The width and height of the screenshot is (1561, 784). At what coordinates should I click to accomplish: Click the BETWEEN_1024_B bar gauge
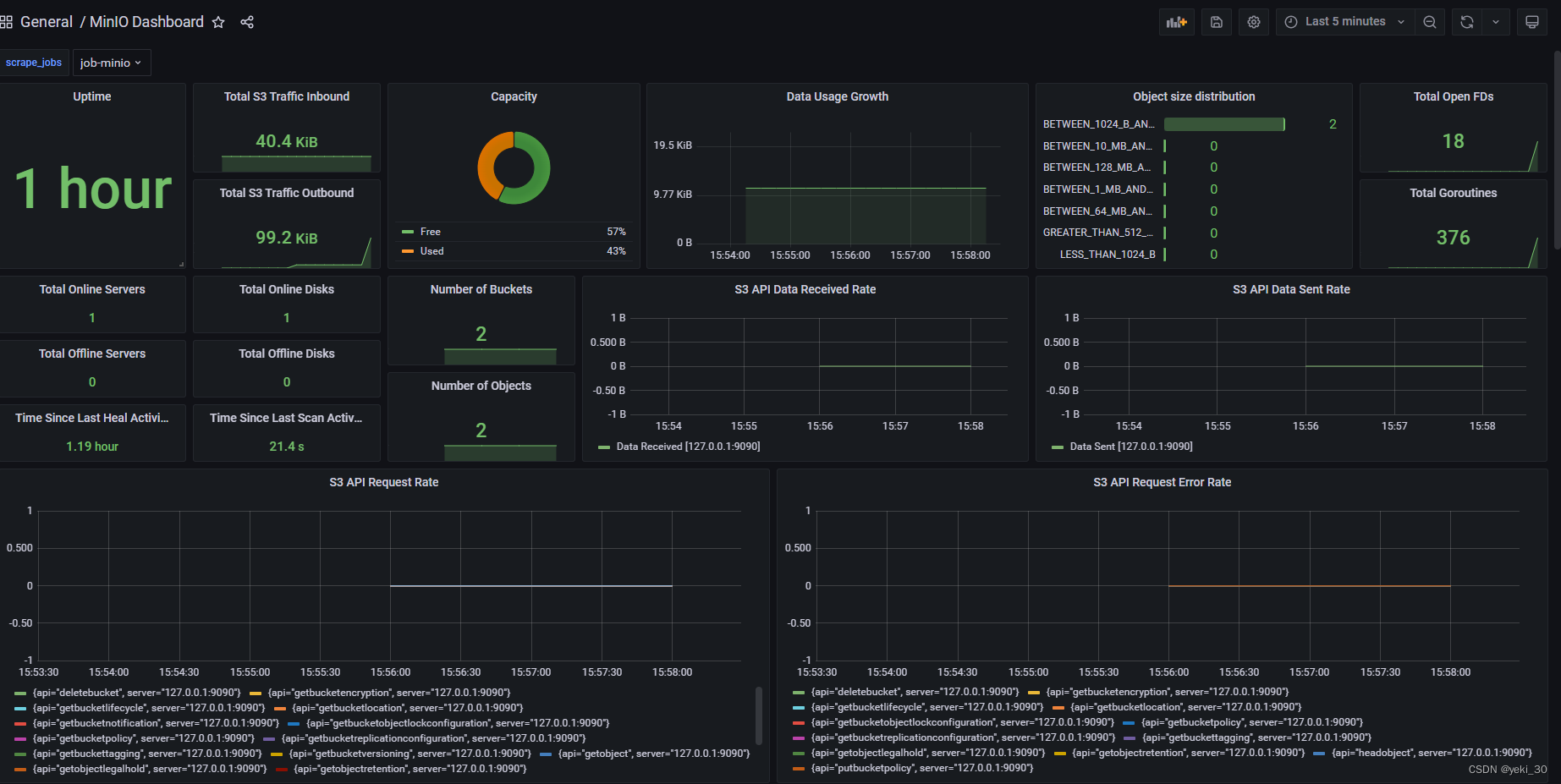[1224, 124]
